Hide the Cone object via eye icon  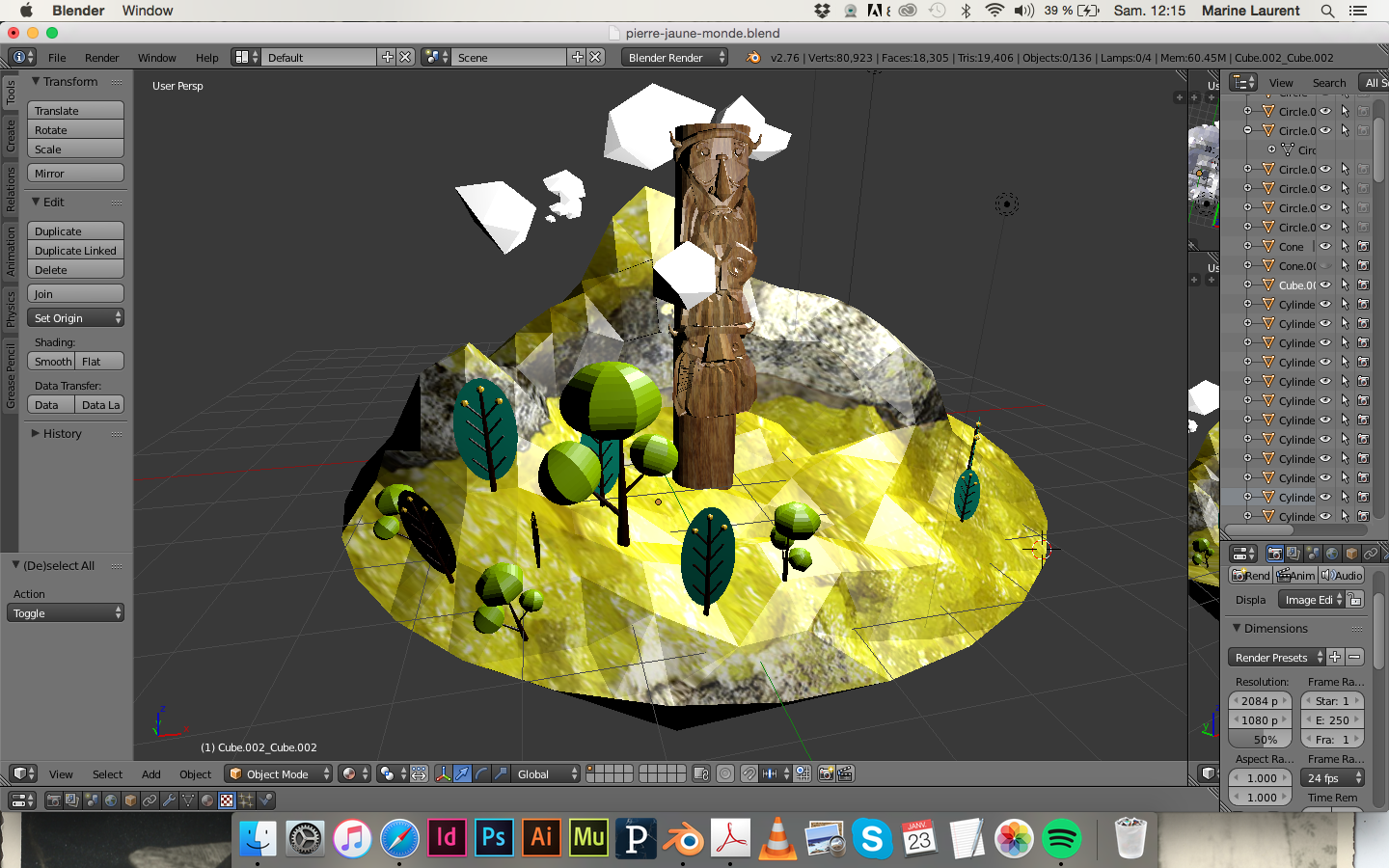point(1325,246)
